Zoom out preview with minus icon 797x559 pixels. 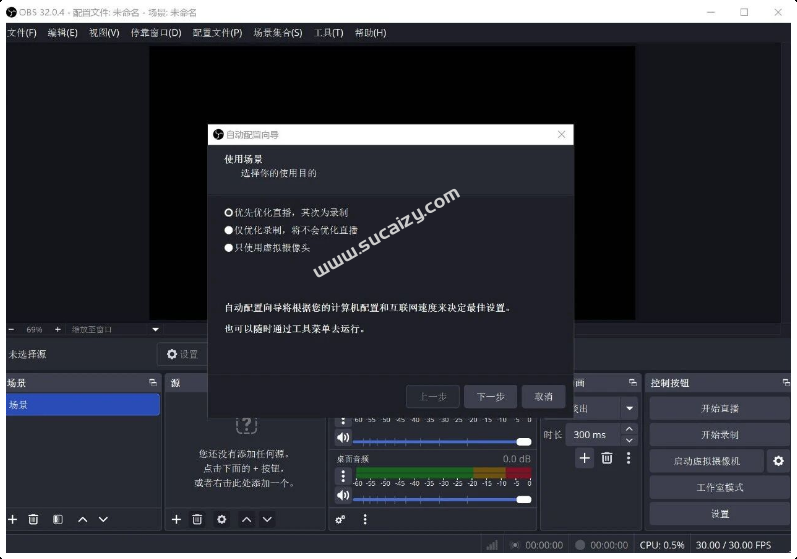(12, 329)
